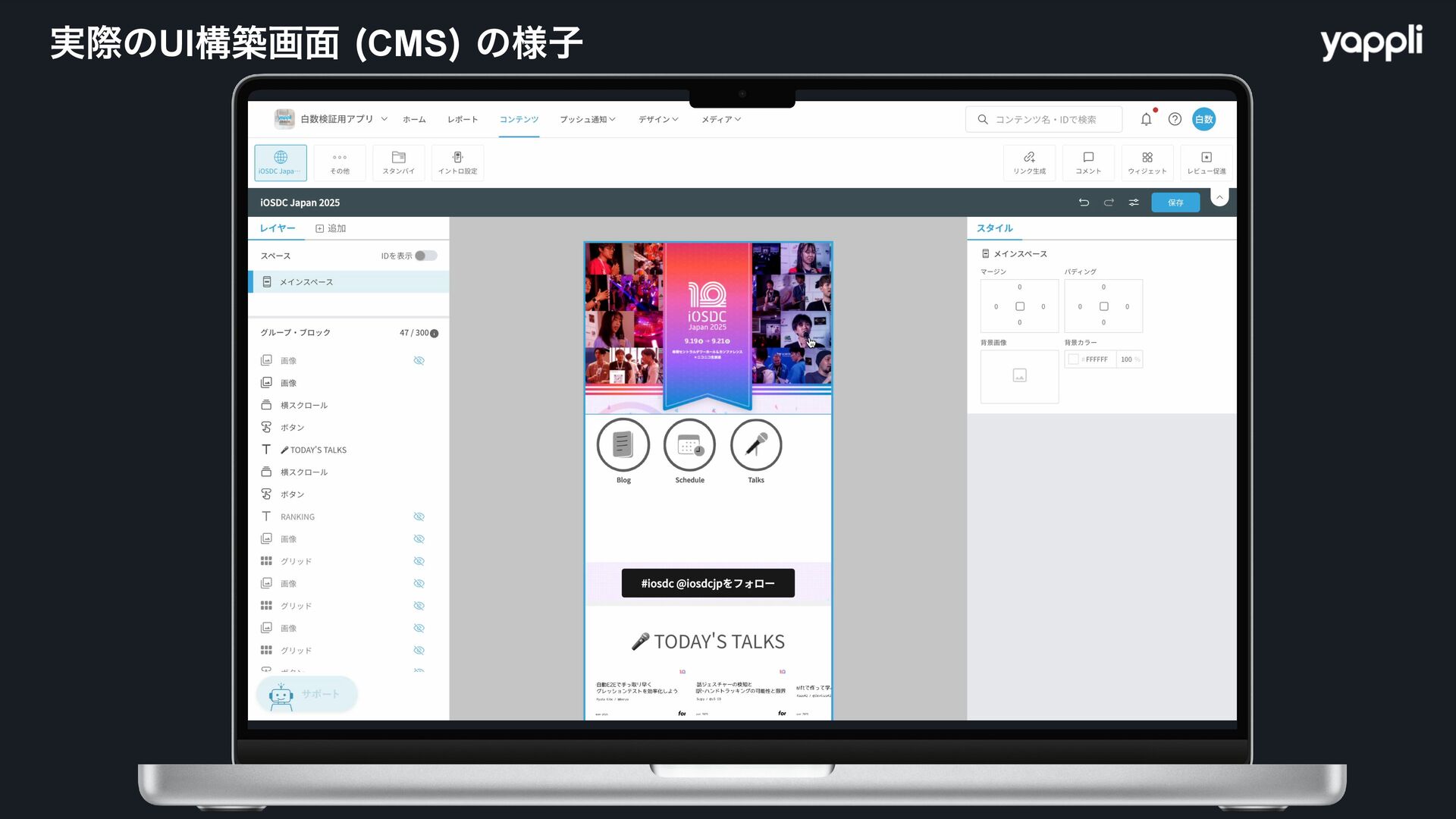Select the visible (non-hidden) 画像 layer
The image size is (1456, 819).
[x=349, y=383]
